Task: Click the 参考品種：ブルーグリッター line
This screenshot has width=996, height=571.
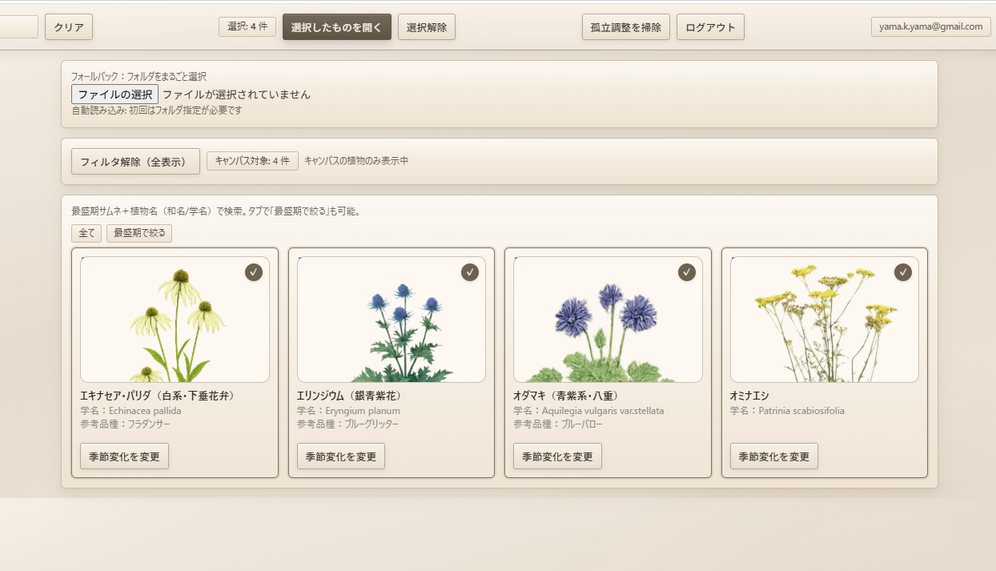Action: pyautogui.click(x=348, y=424)
